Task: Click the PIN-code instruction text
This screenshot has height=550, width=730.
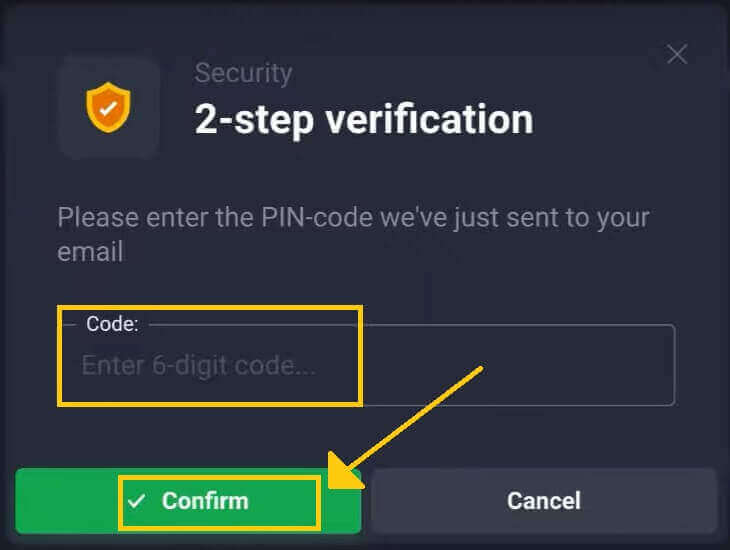Action: pos(353,217)
